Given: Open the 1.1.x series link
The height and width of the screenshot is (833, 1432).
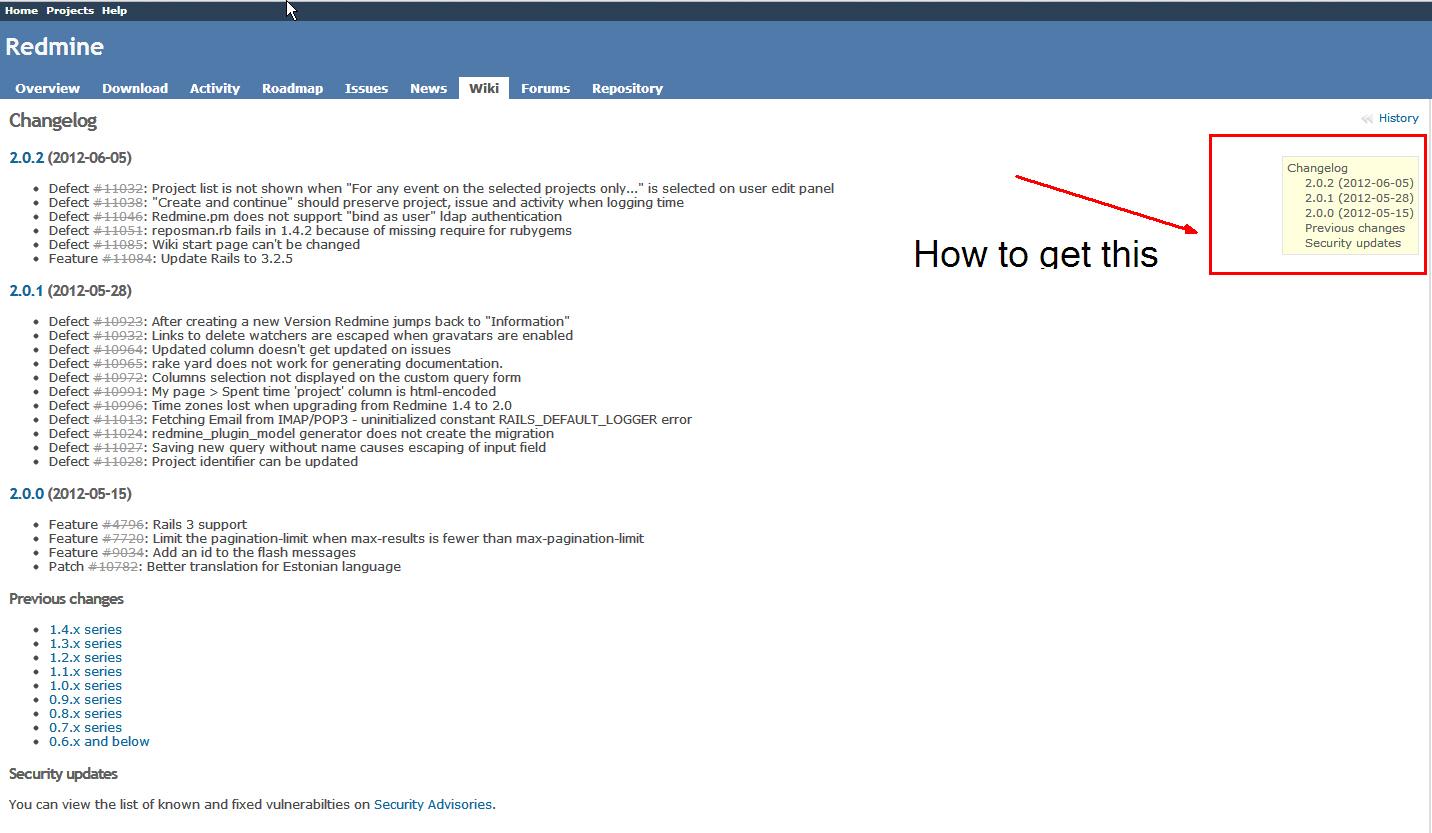Looking at the screenshot, I should pos(85,671).
